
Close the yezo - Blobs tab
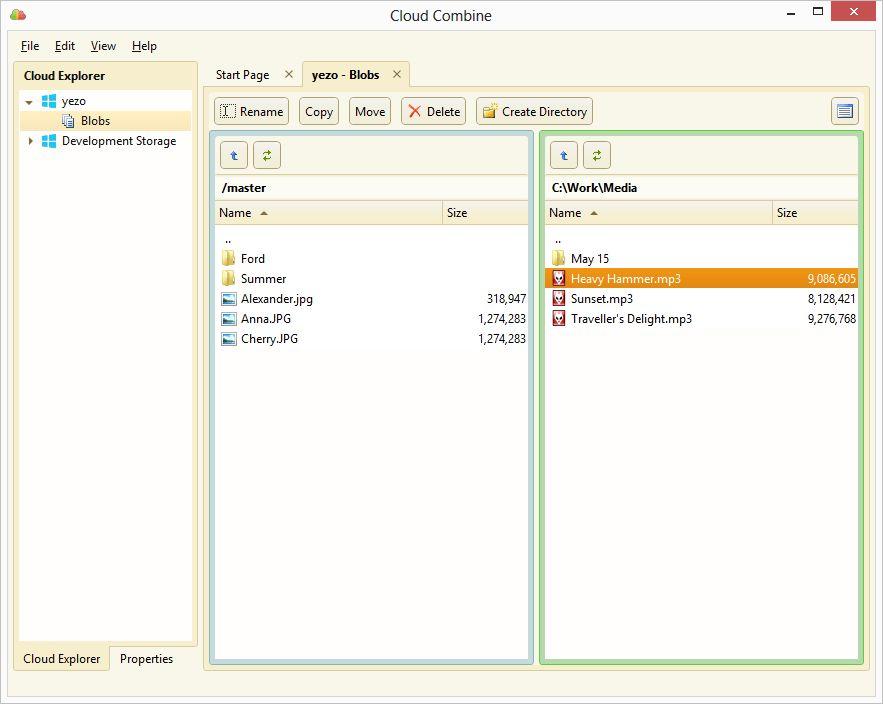tap(397, 74)
